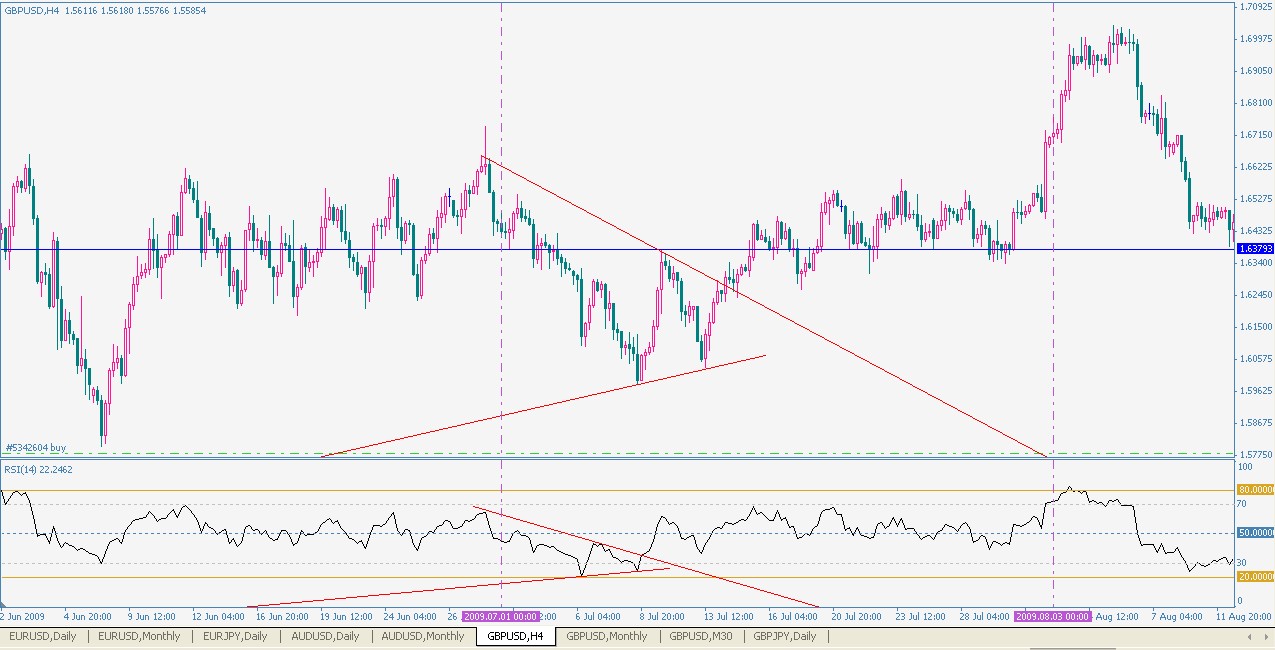Switch to the GBPUSD,Monthly tab
The height and width of the screenshot is (650, 1275).
coord(606,636)
